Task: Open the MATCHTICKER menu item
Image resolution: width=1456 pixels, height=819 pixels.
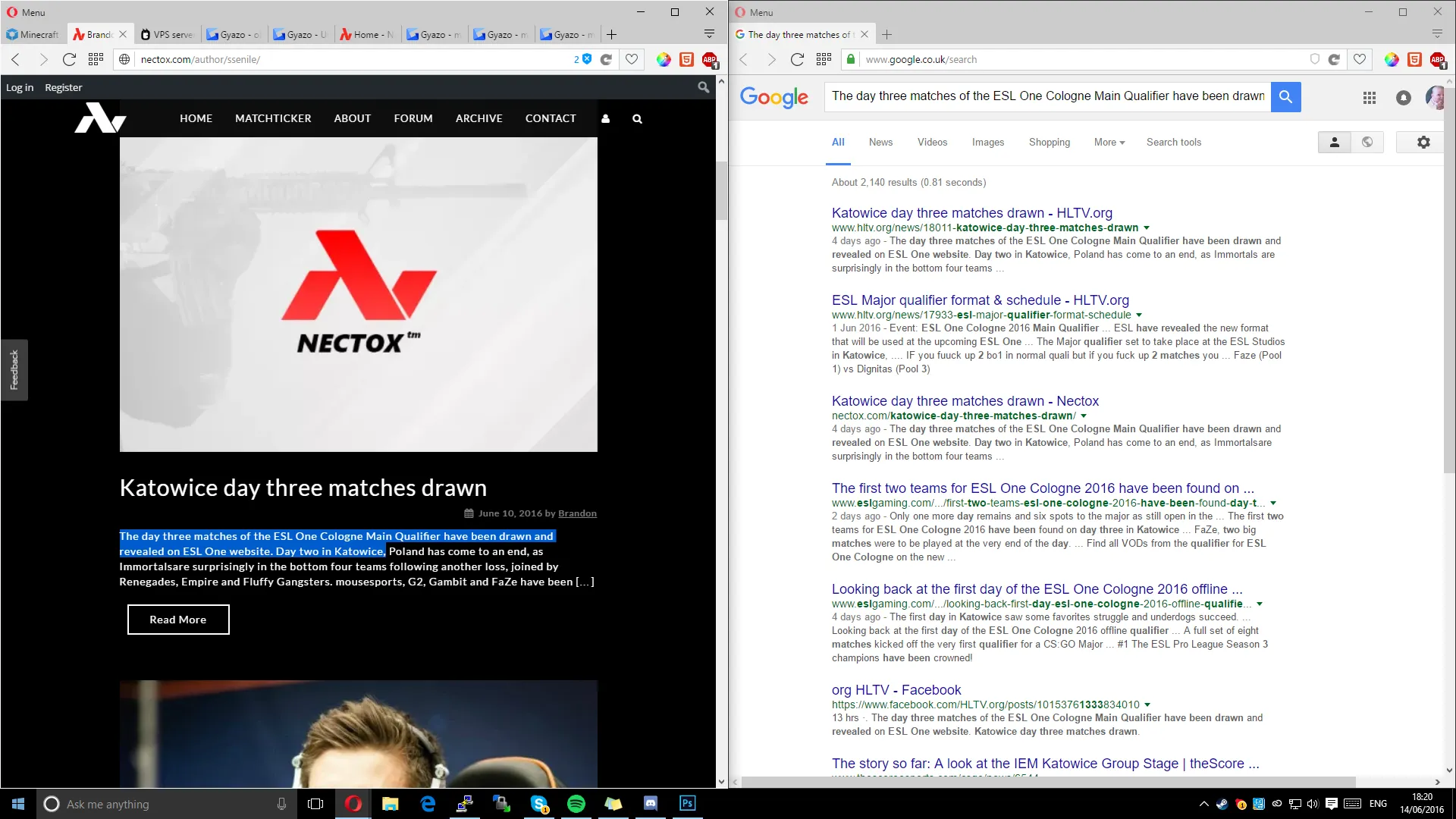Action: pos(273,118)
